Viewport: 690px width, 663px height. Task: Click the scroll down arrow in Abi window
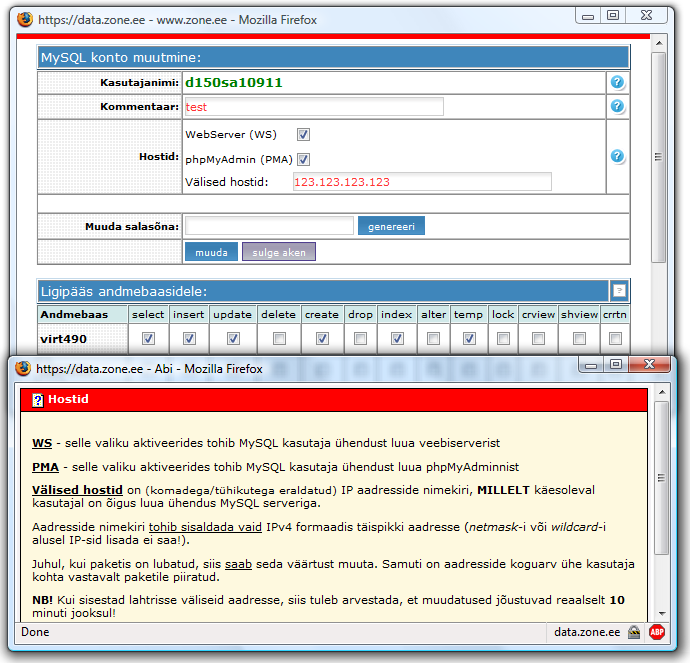pyautogui.click(x=661, y=614)
